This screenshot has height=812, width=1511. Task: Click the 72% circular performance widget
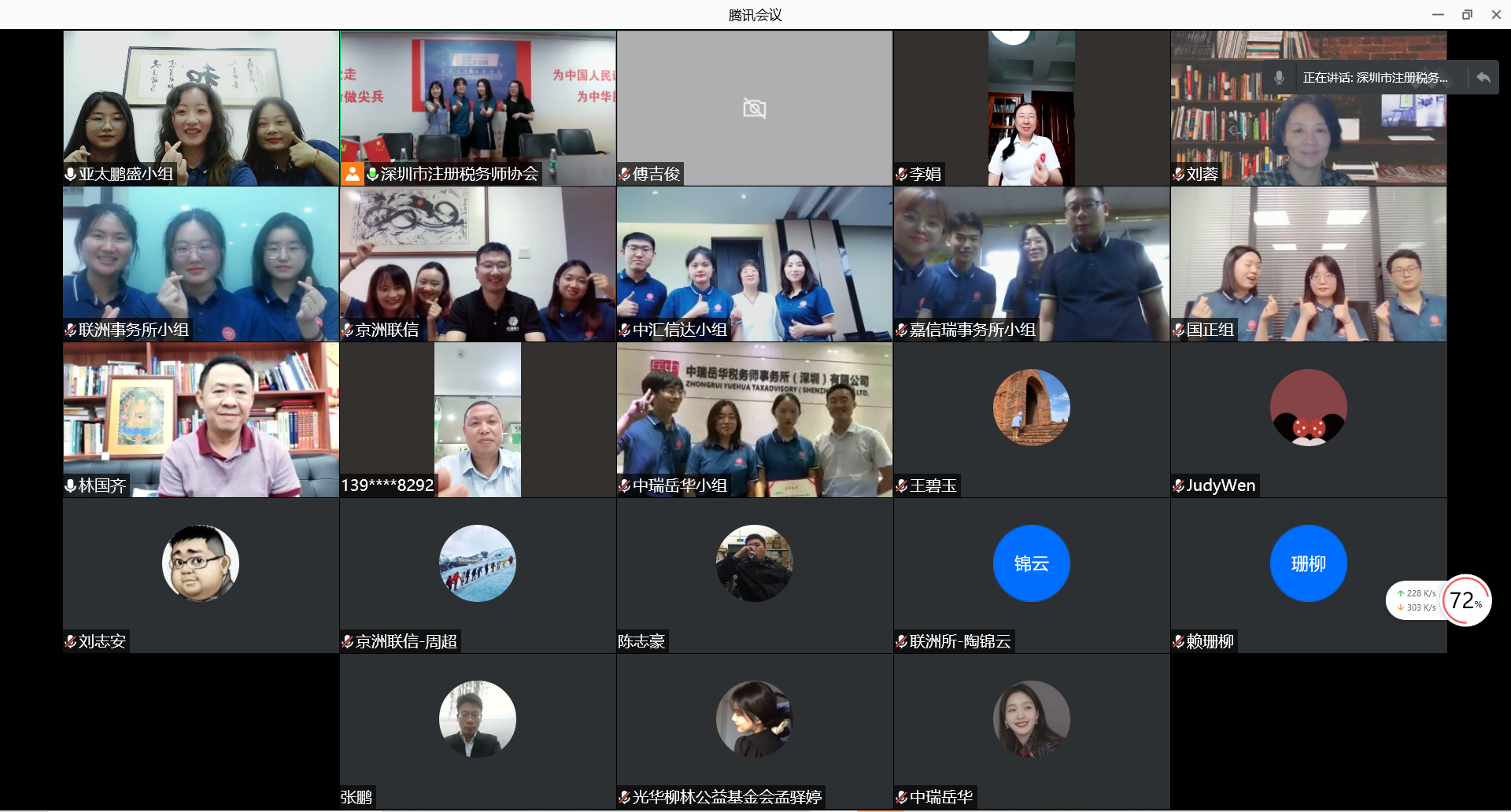(x=1465, y=601)
